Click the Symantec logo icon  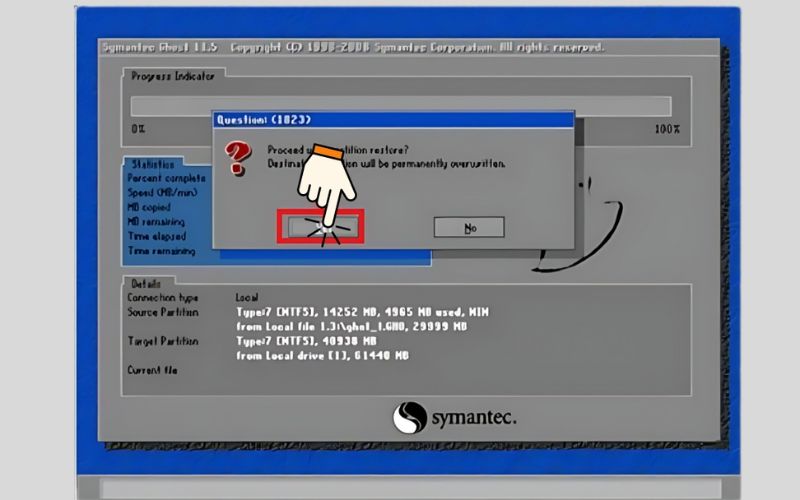pos(409,417)
